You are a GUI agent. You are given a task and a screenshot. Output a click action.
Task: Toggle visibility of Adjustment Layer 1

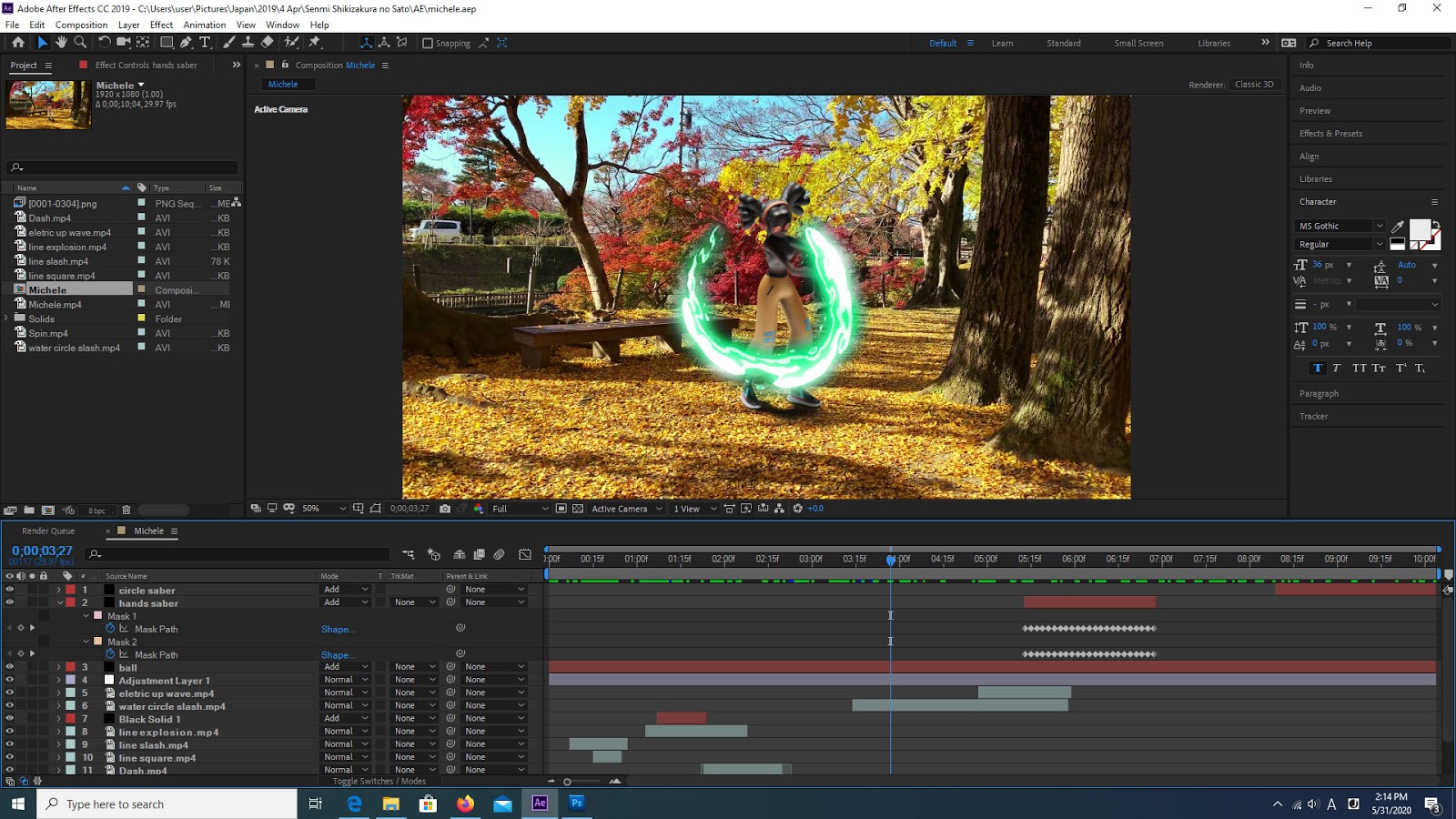click(10, 680)
